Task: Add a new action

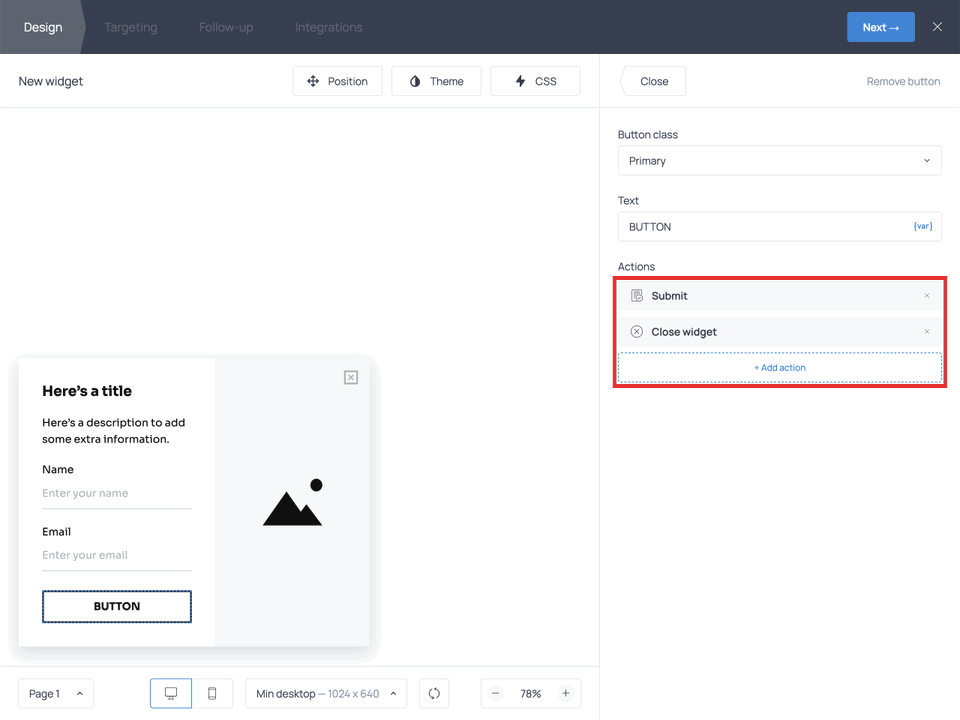Action: pyautogui.click(x=780, y=367)
